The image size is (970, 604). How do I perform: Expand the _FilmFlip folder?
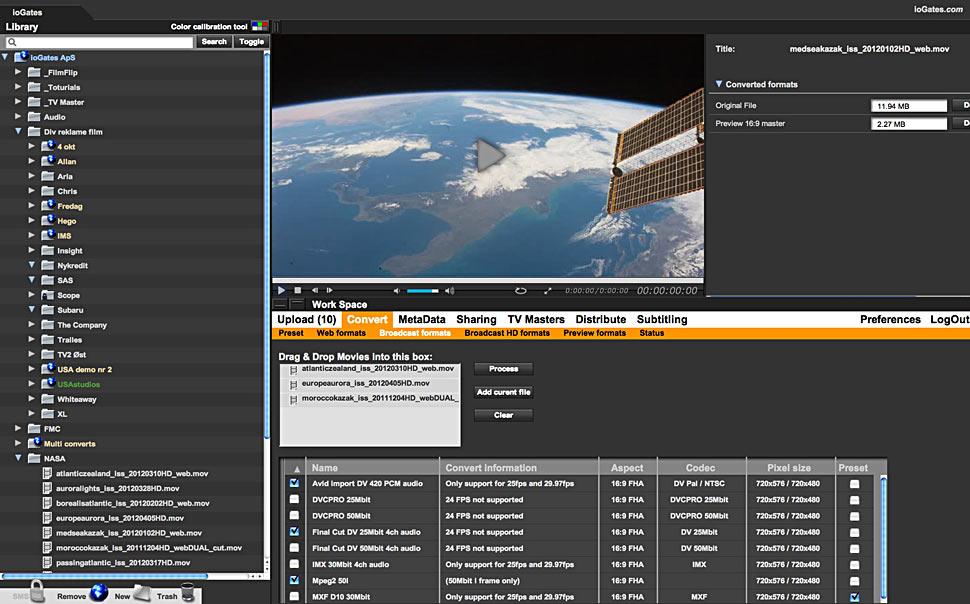pos(18,72)
